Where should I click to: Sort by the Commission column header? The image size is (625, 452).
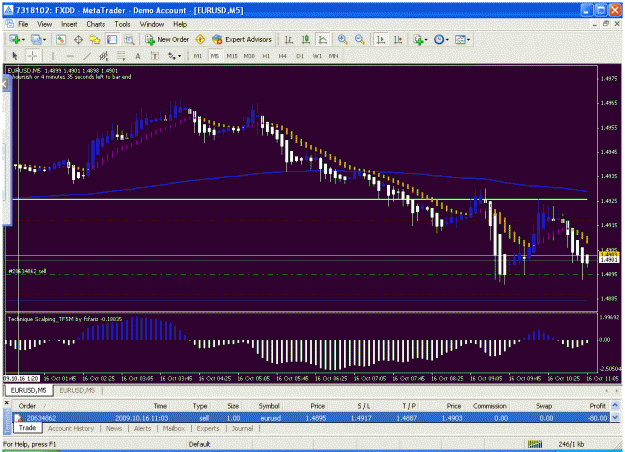(x=489, y=406)
